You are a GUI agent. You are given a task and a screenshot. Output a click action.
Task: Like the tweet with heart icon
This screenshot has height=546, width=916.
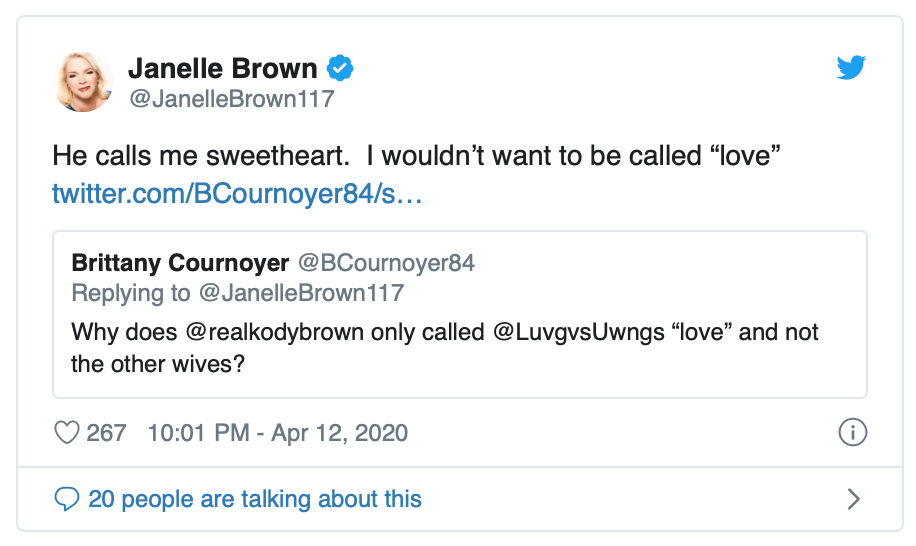coord(66,433)
